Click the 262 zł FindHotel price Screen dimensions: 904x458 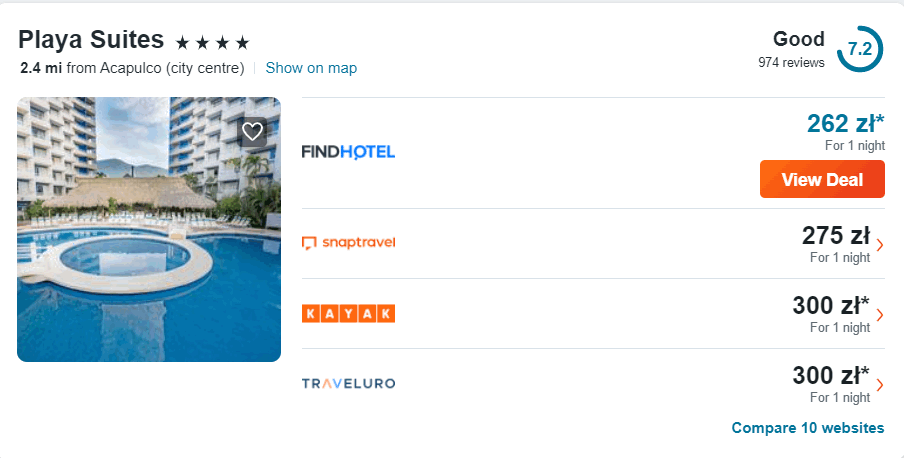coord(845,123)
